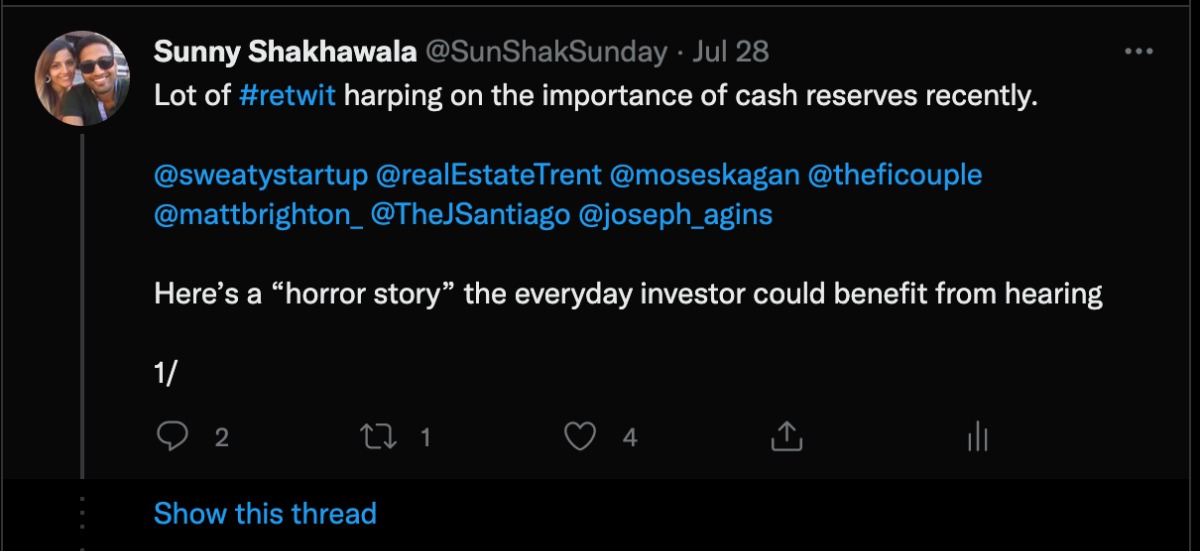Image resolution: width=1200 pixels, height=551 pixels.
Task: Click the @SunShakSunday handle
Action: pyautogui.click(x=547, y=52)
